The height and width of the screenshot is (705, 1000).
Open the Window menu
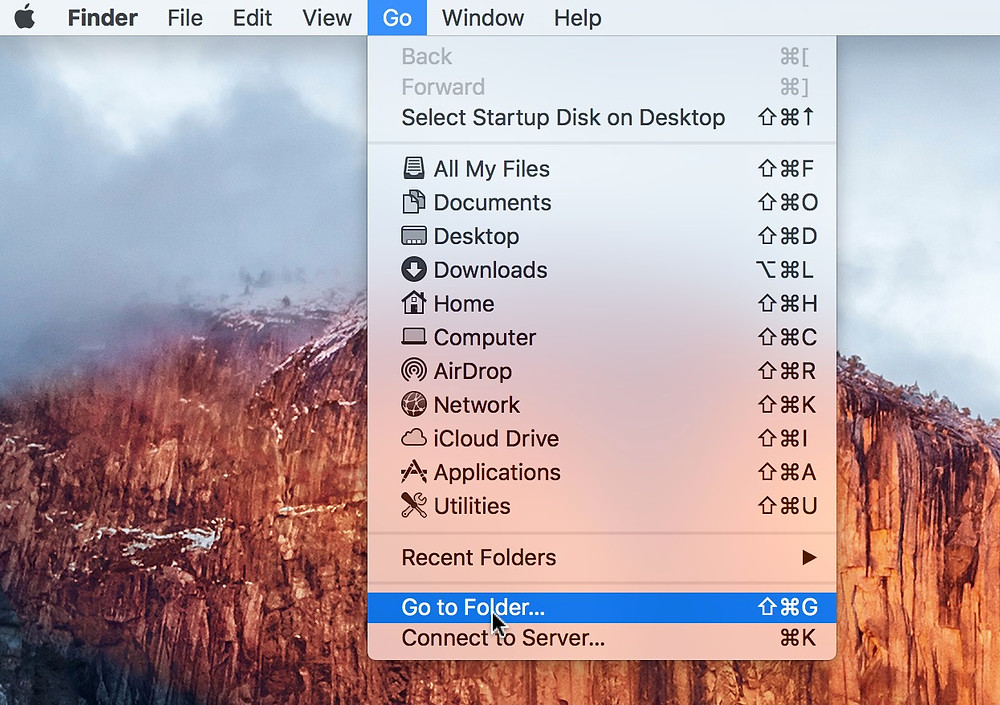[x=483, y=18]
